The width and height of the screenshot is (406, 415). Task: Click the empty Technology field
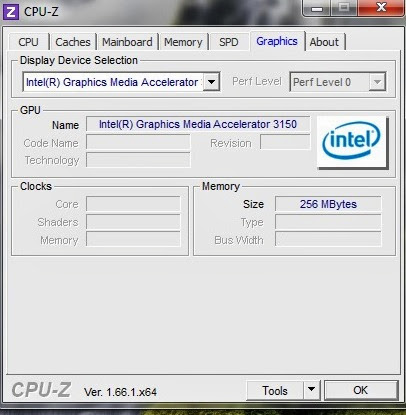tap(138, 160)
